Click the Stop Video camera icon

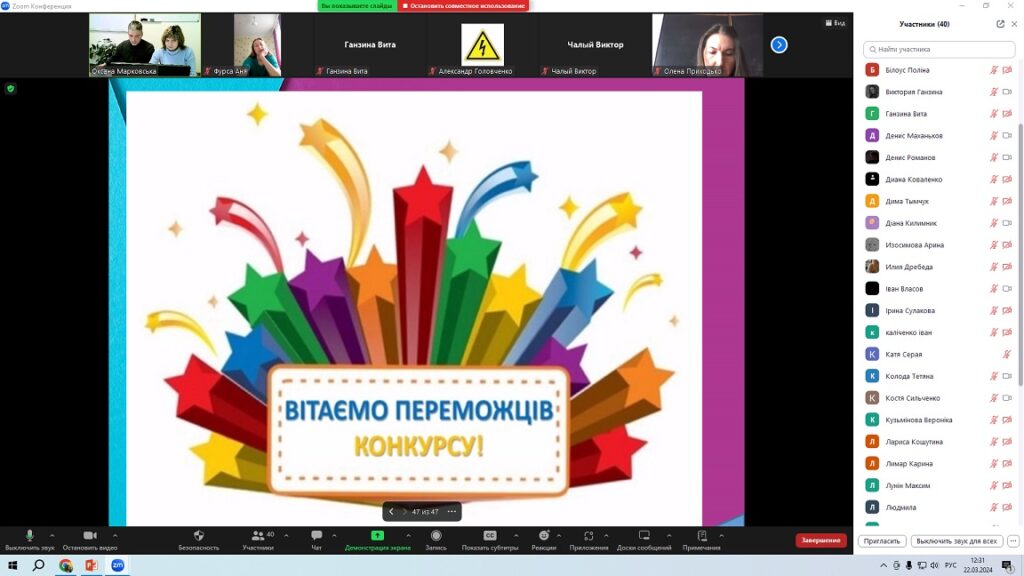point(90,536)
